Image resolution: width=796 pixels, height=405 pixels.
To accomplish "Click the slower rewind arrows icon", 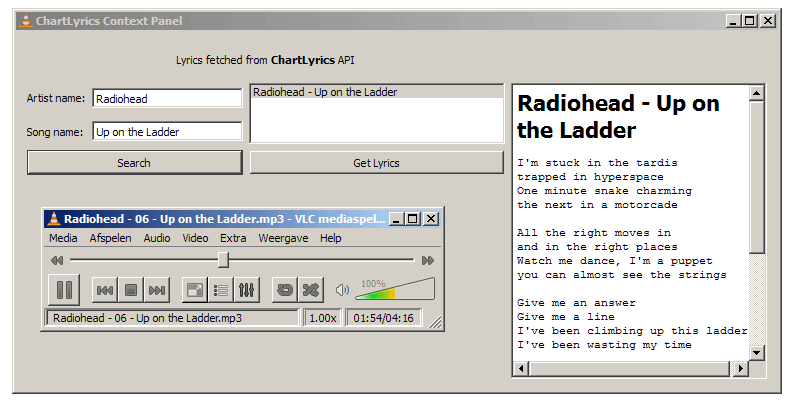I will coord(57,260).
